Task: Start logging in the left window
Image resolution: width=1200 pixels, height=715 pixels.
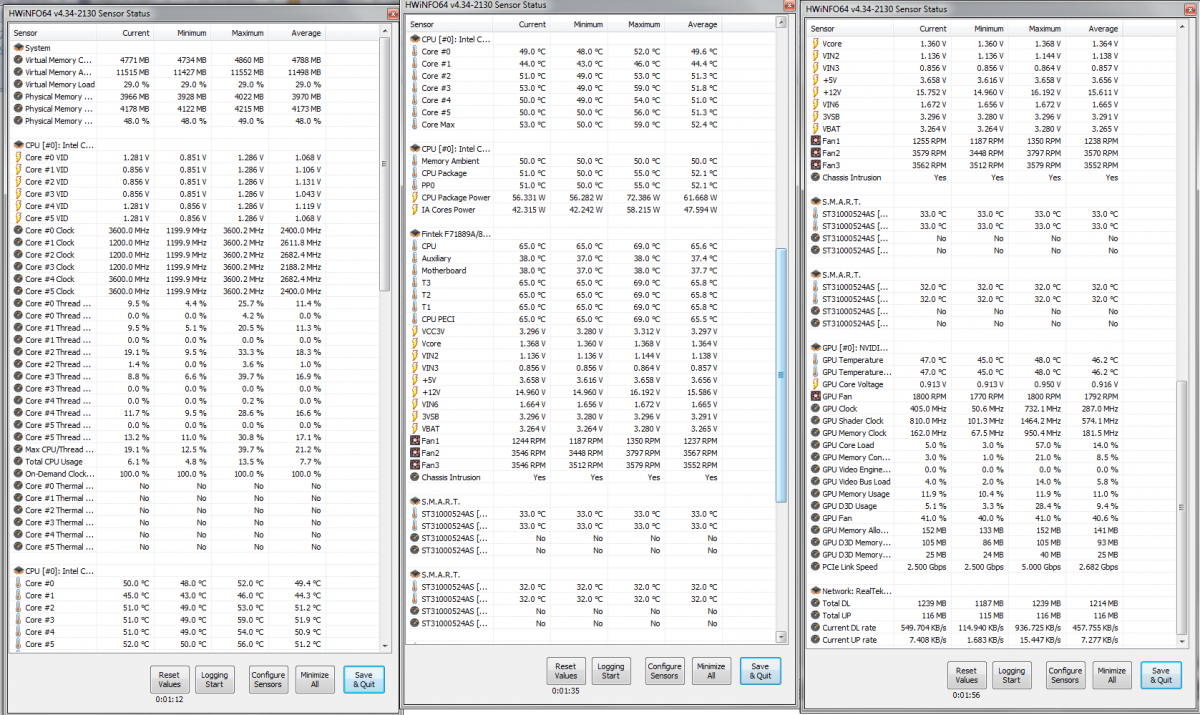Action: (215, 680)
